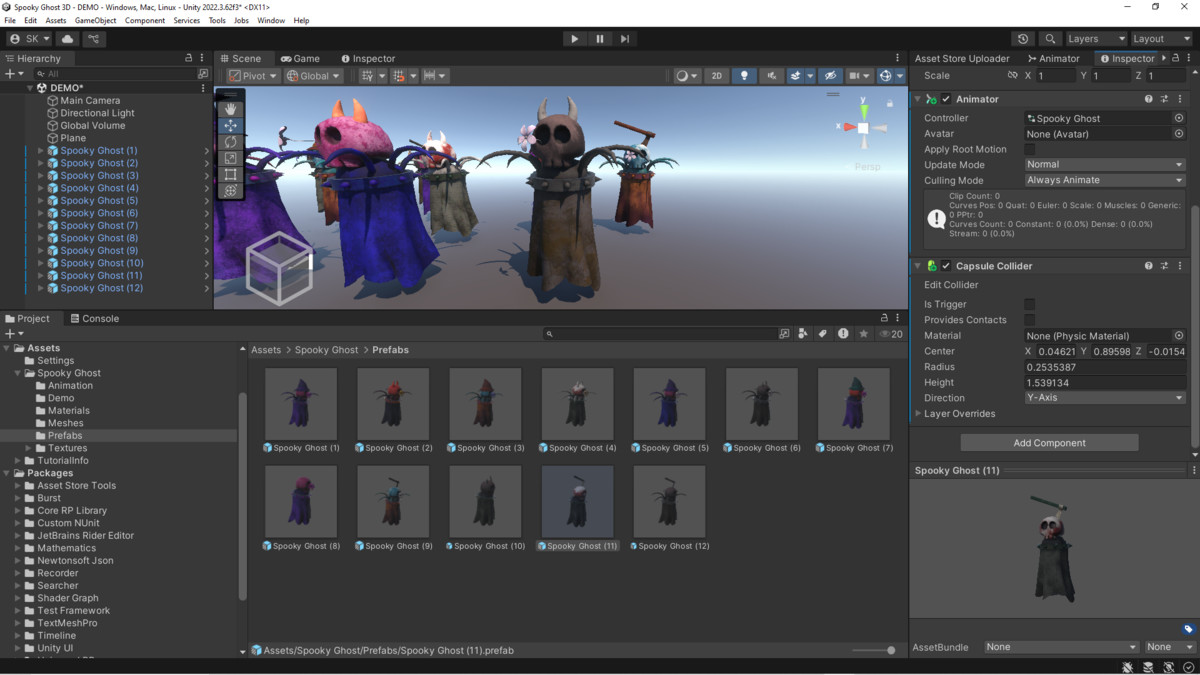This screenshot has width=1200, height=675.
Task: Toggle the Scene gizmo rotation lock
Action: (x=890, y=103)
